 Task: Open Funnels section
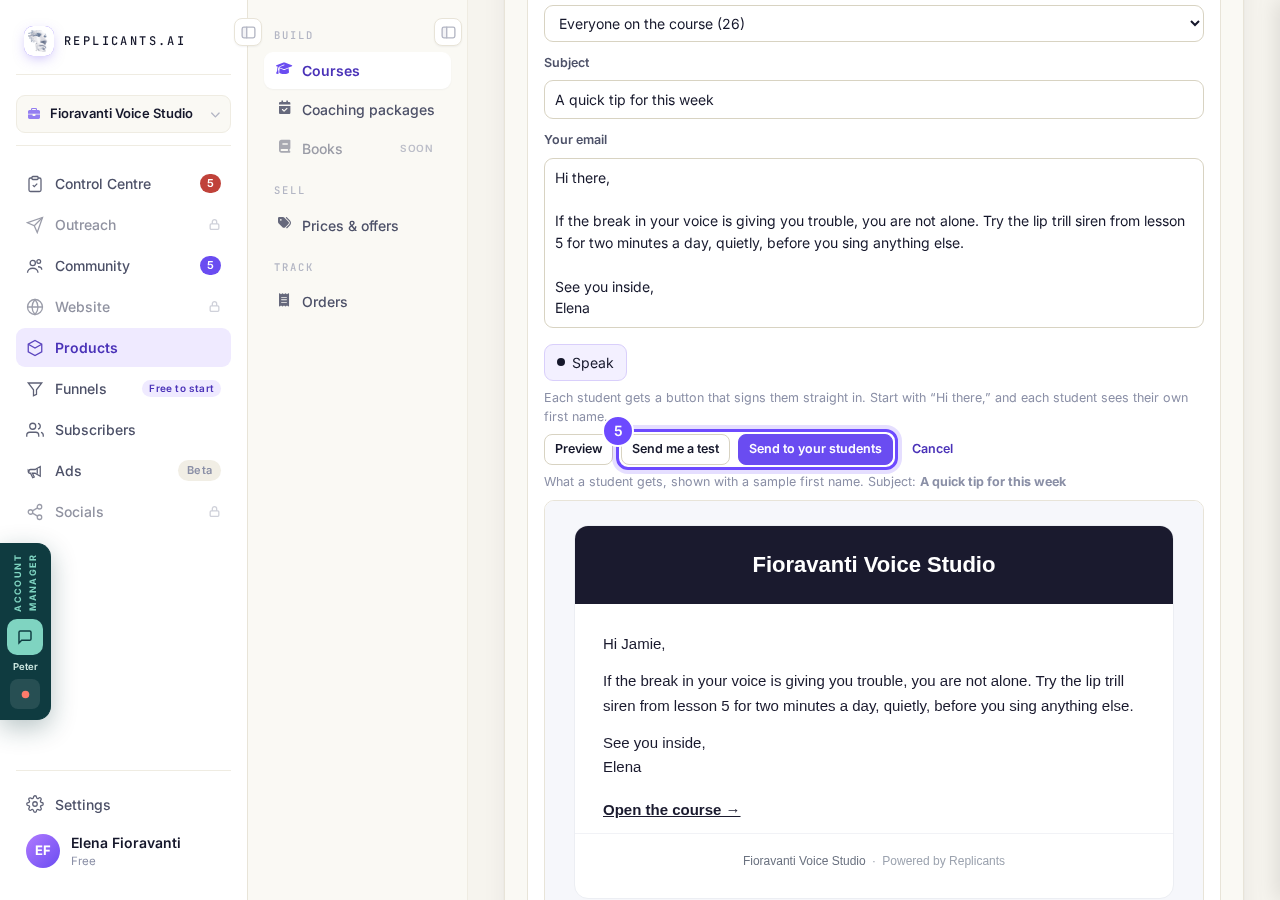point(123,389)
